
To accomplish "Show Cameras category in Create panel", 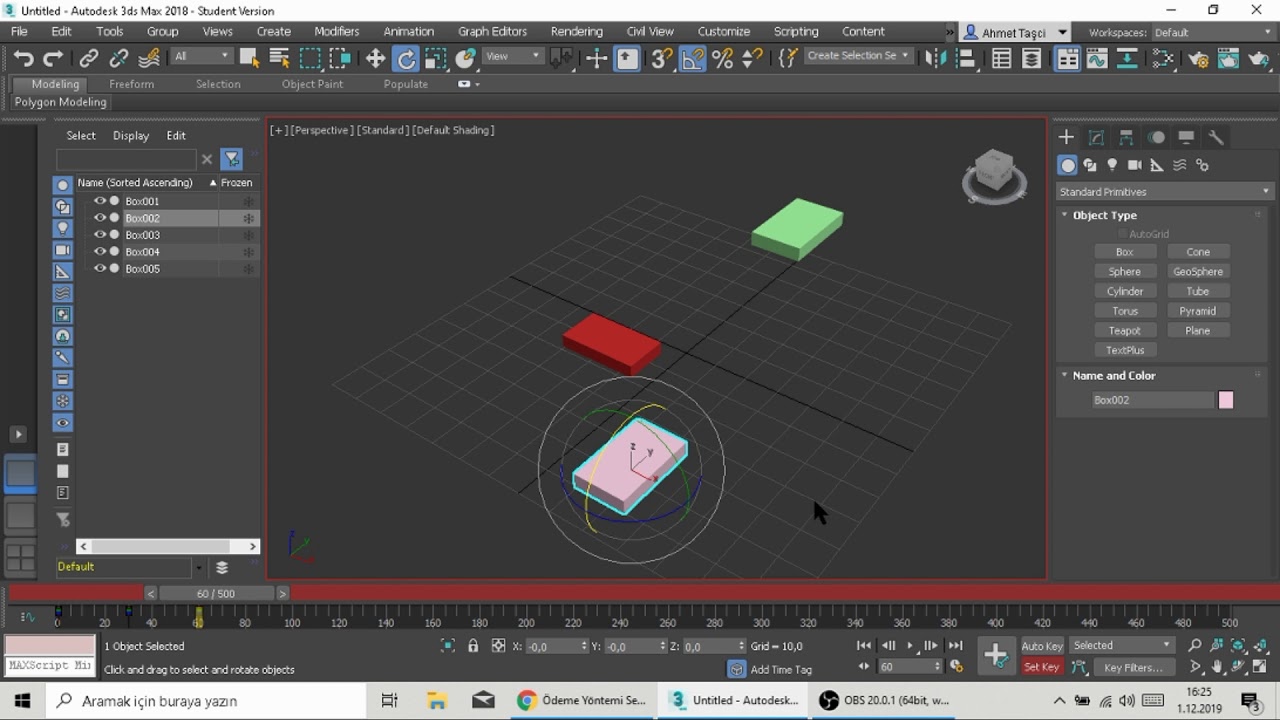I will 1134,165.
